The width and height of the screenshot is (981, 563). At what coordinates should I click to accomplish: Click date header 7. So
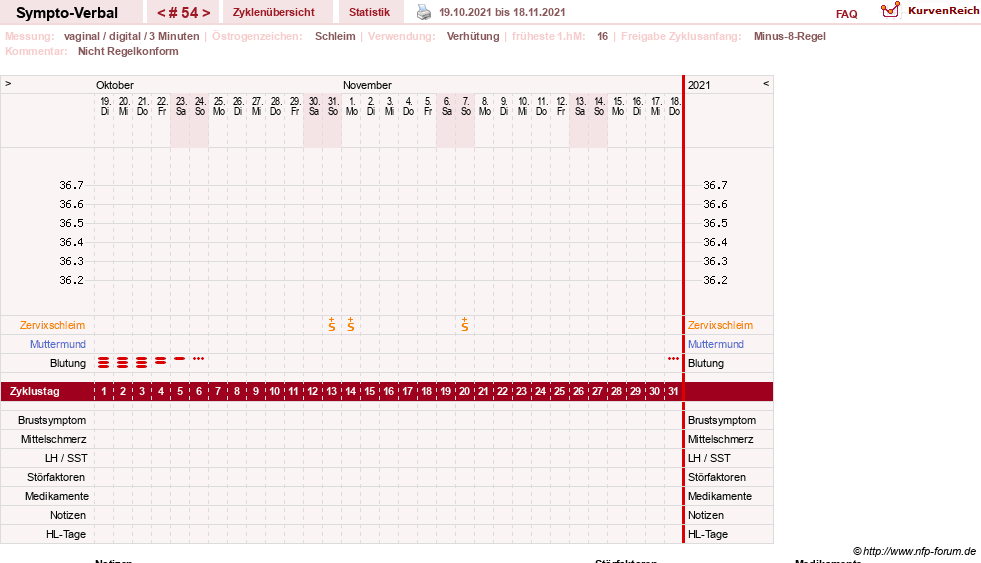[x=465, y=106]
